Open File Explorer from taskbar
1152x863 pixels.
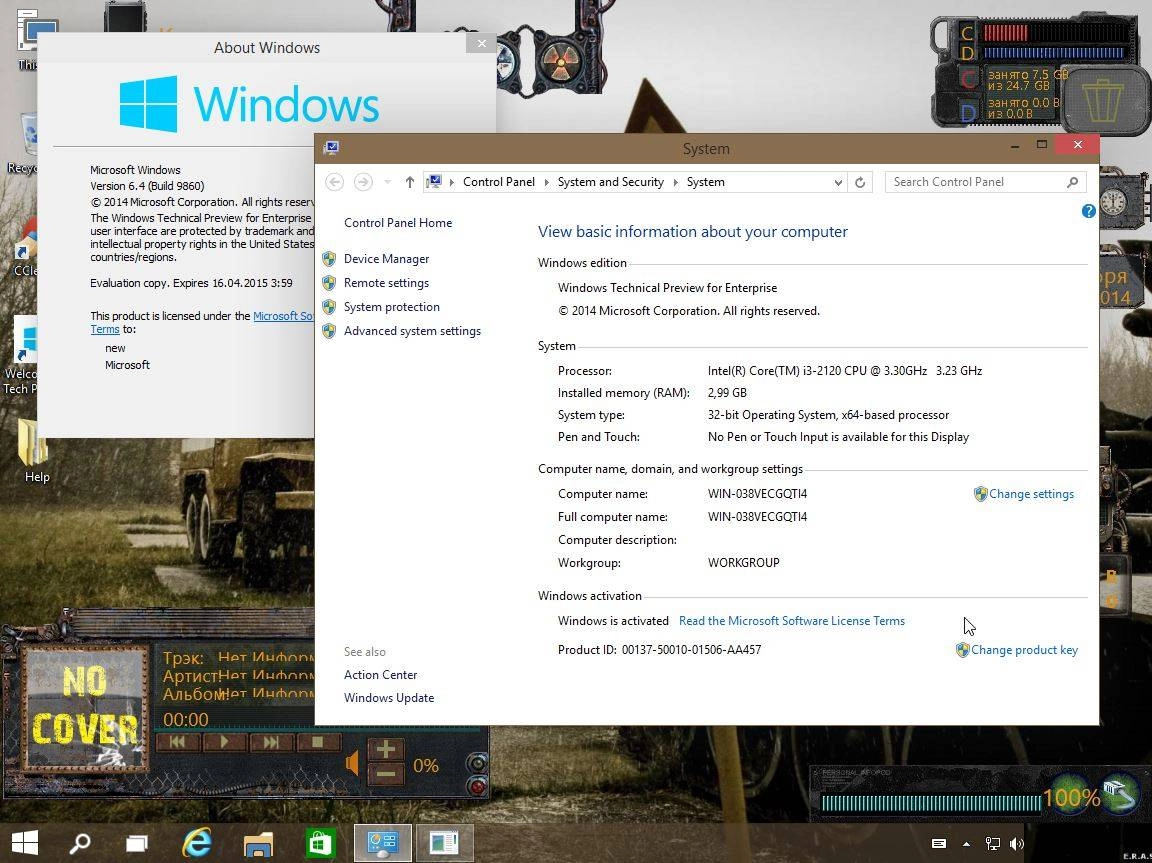tap(258, 842)
